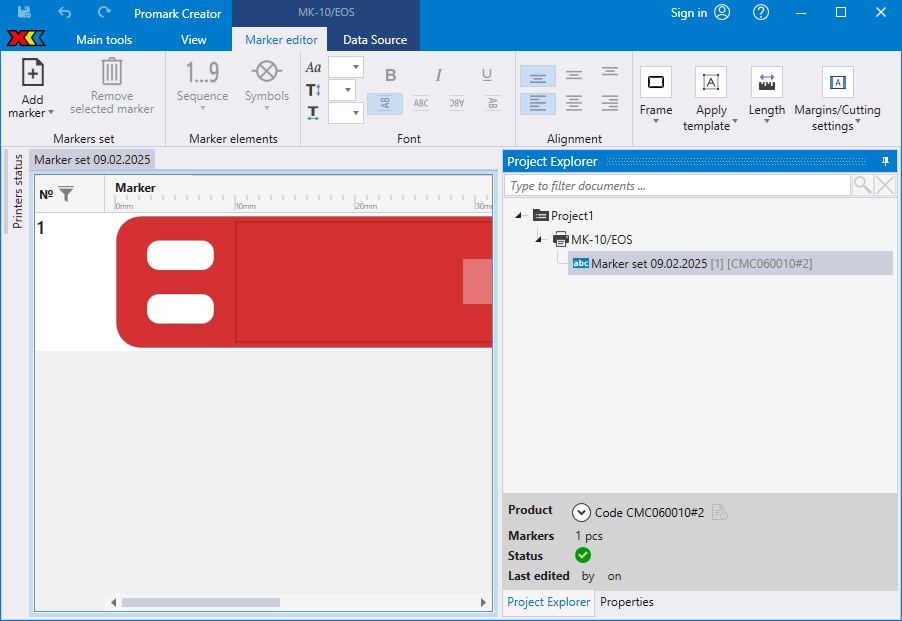
Task: Open the help question mark icon
Action: tap(760, 12)
